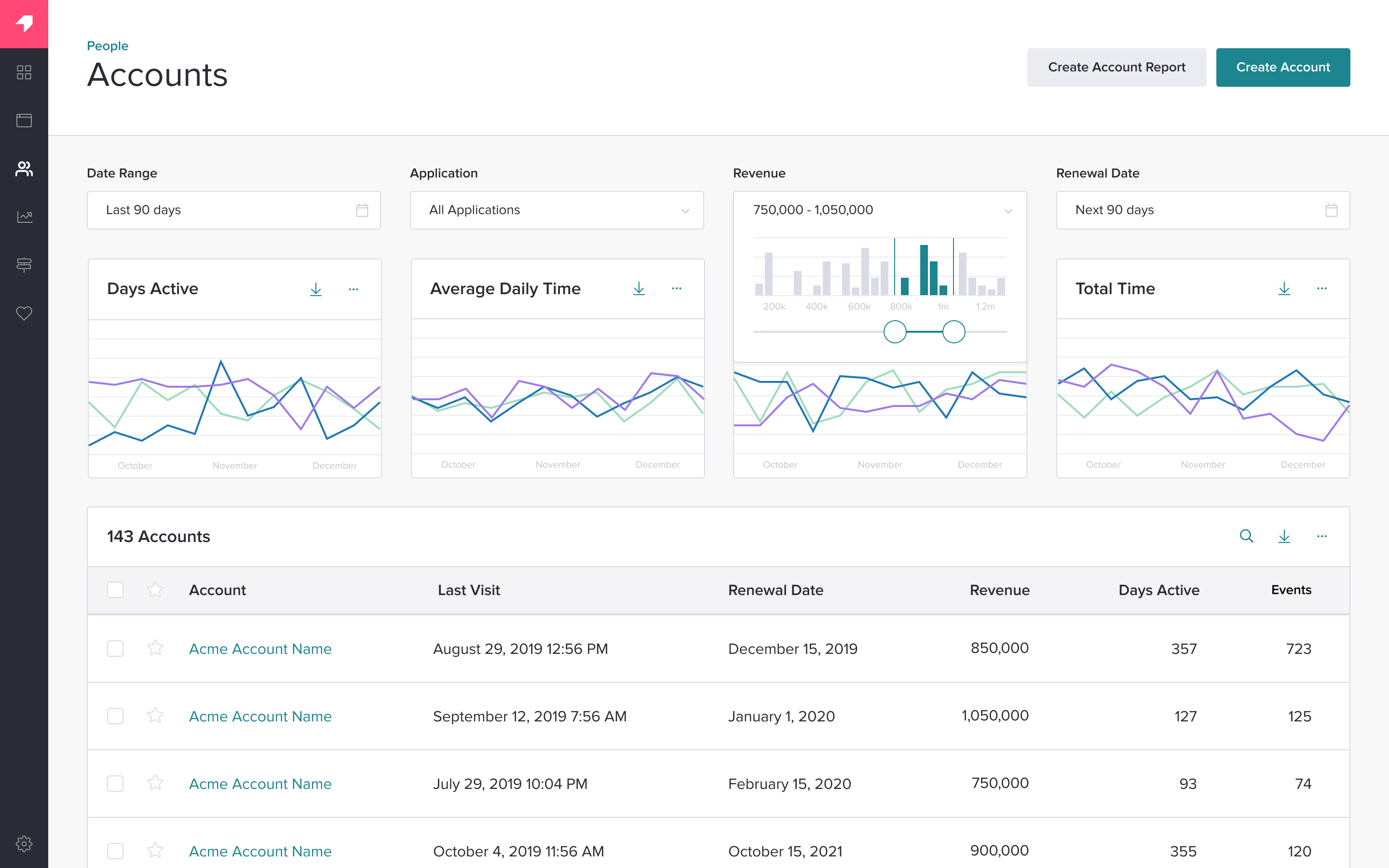Click the Create Account button
The height and width of the screenshot is (868, 1389).
click(1283, 67)
